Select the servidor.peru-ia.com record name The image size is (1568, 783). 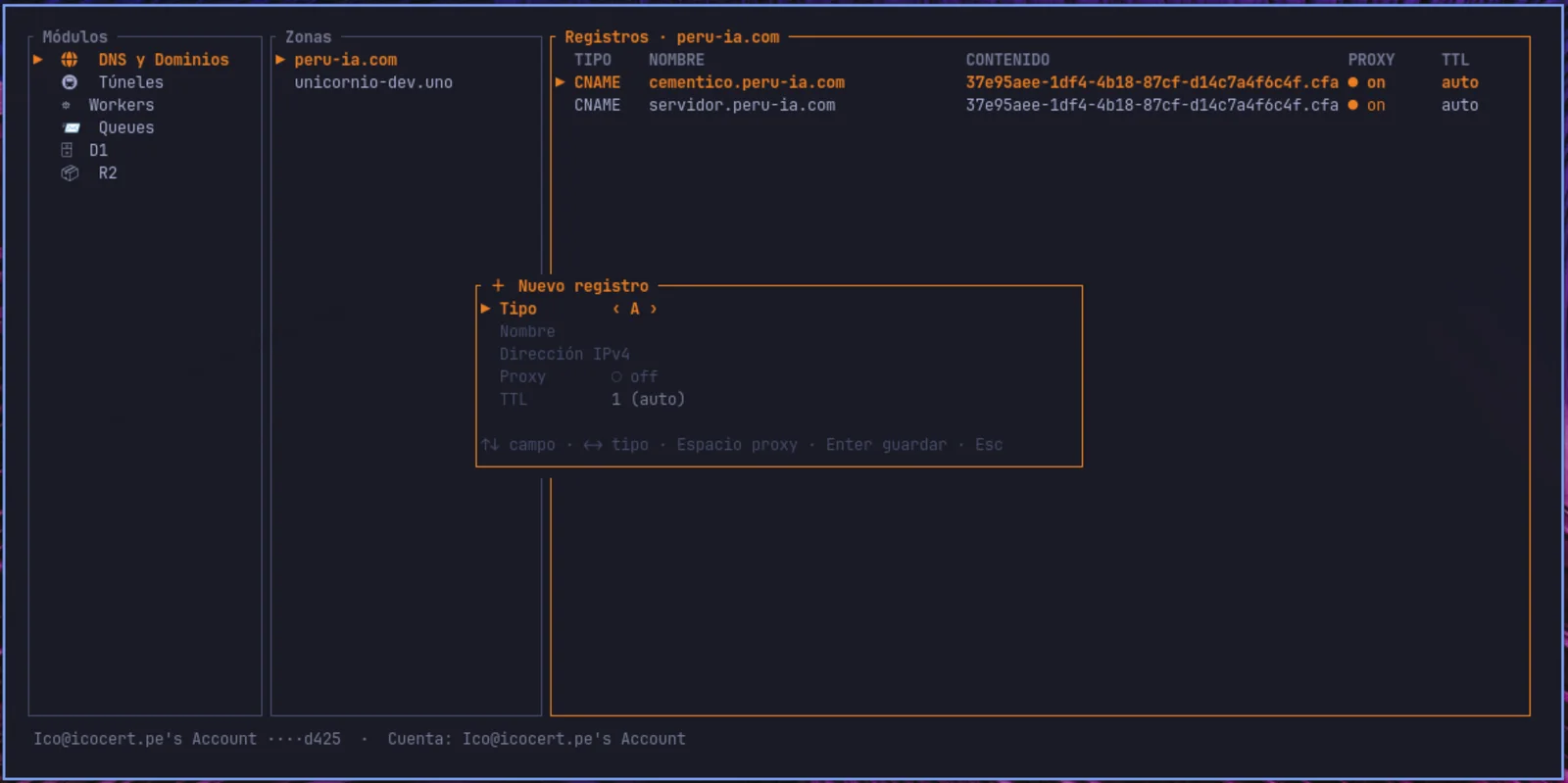[x=742, y=105]
